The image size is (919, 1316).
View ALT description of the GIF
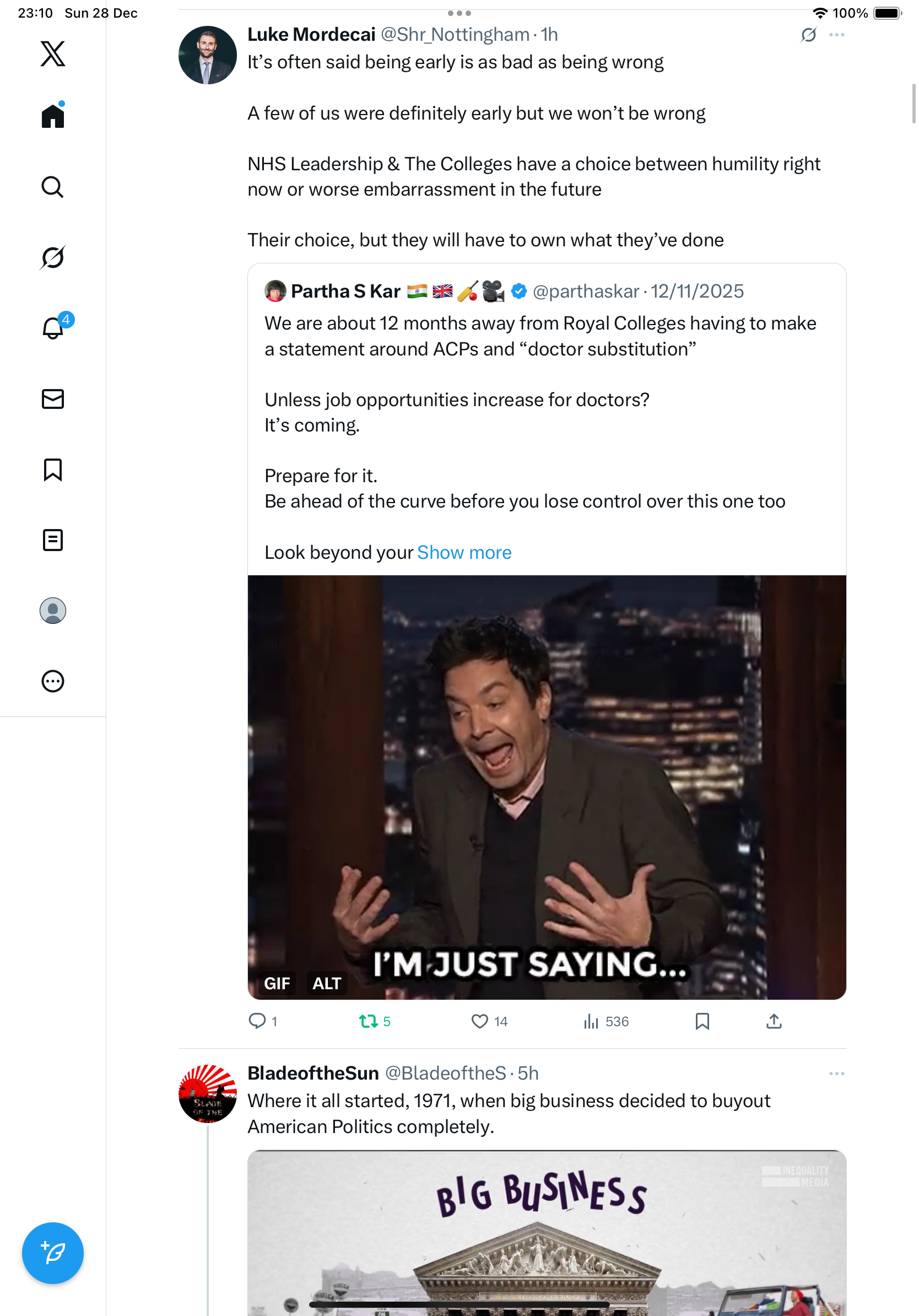pos(326,984)
